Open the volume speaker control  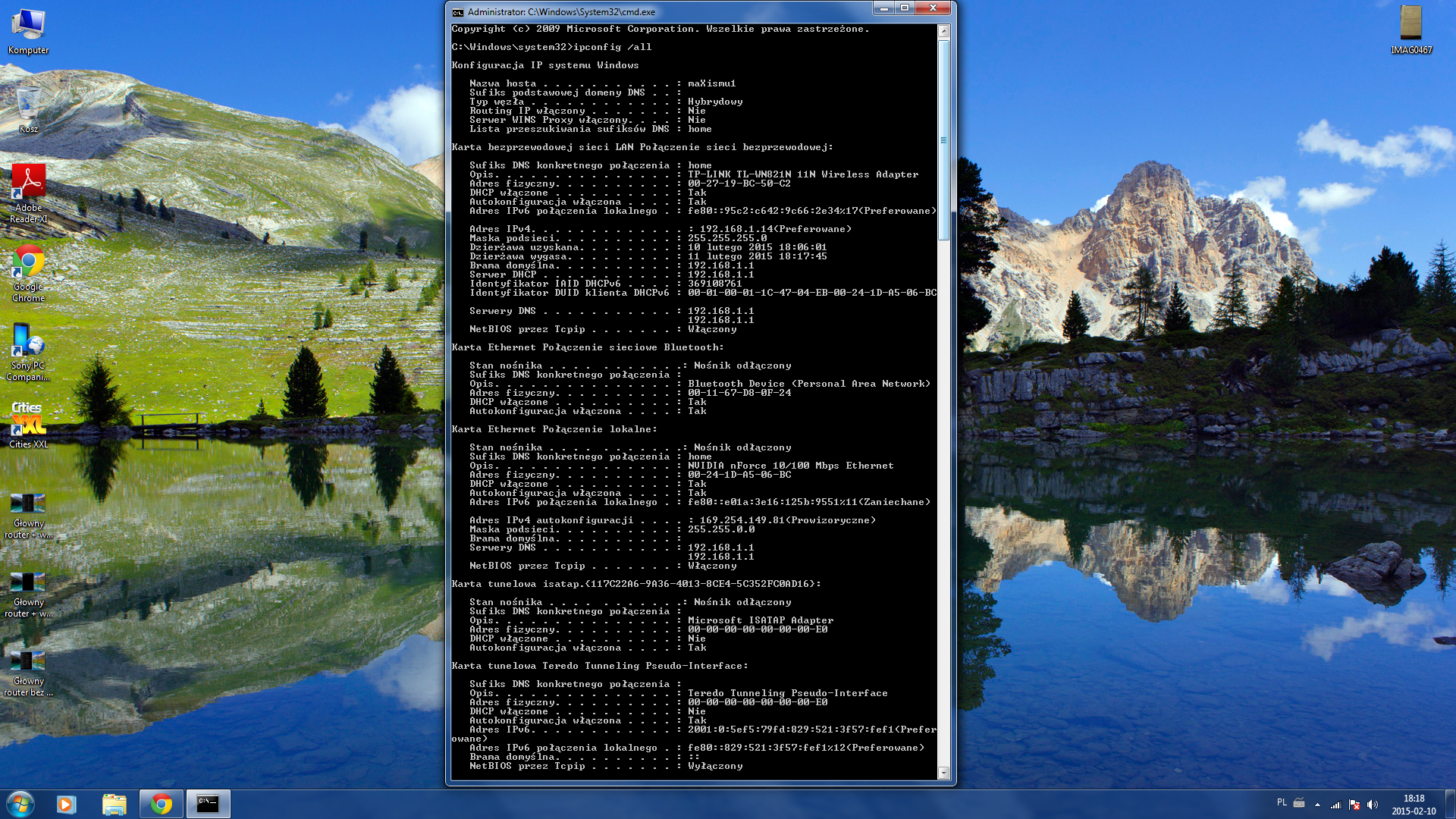click(1373, 805)
